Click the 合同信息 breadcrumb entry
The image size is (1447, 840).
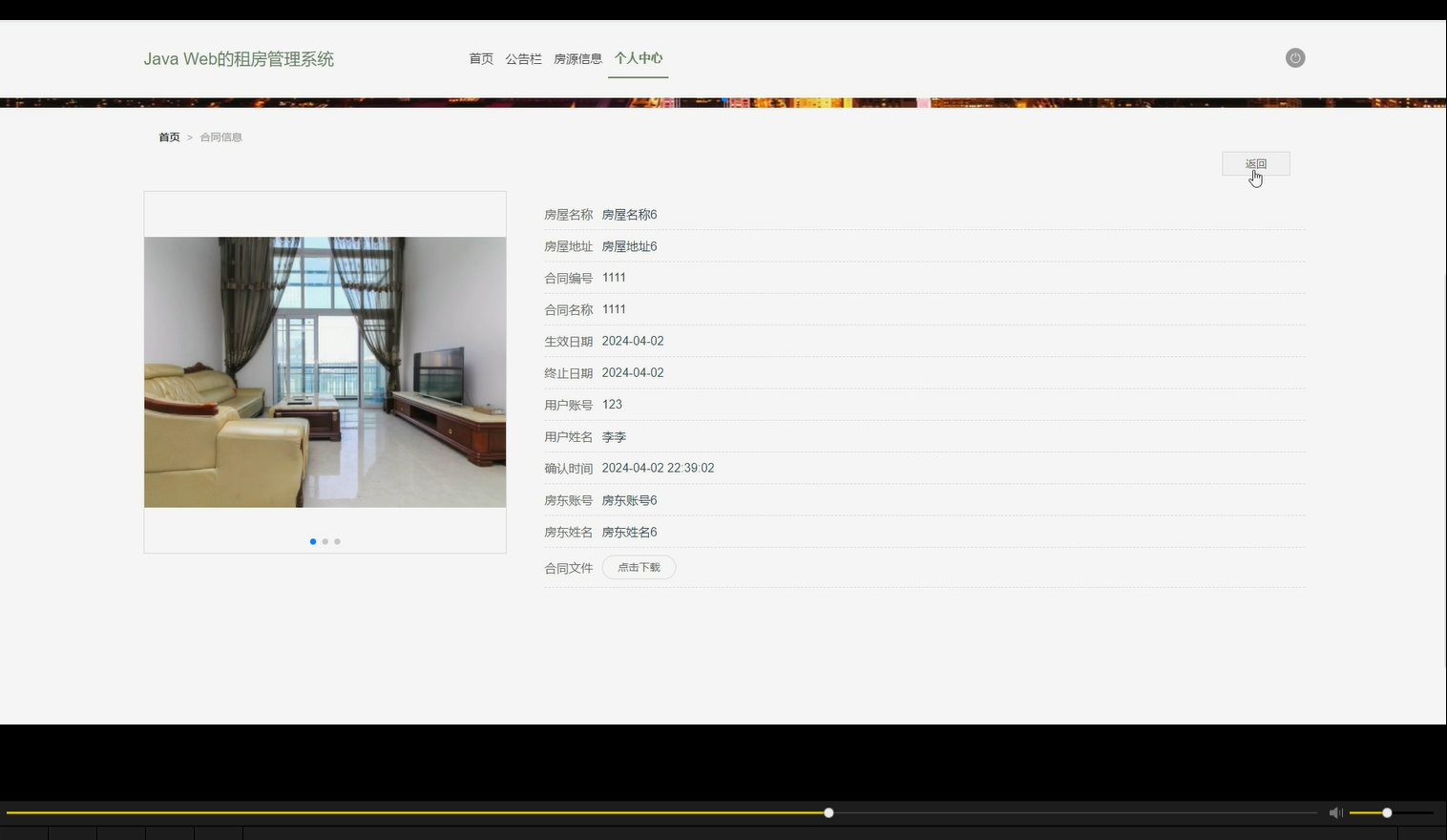point(221,136)
